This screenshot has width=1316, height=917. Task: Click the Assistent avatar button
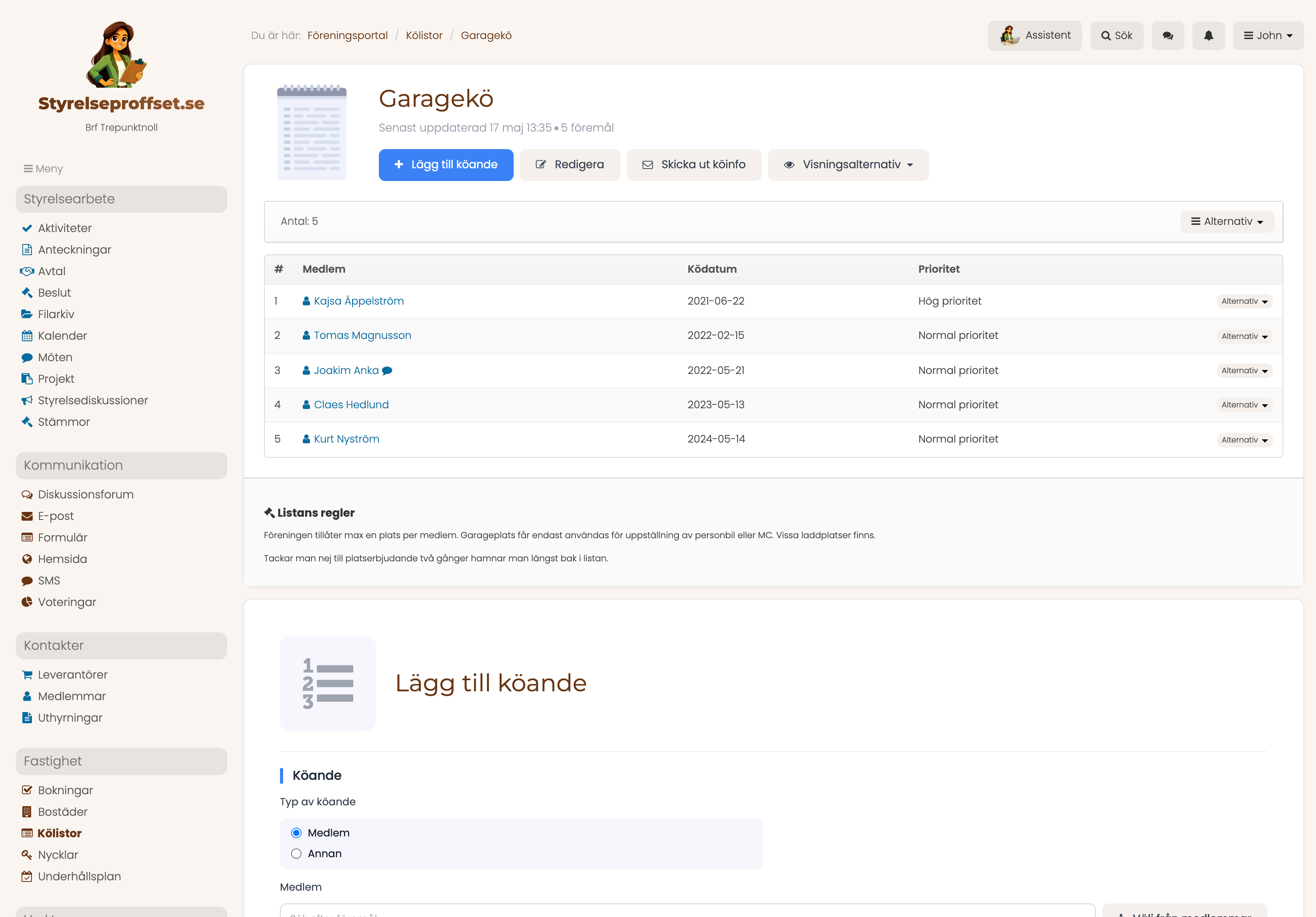coord(1034,35)
